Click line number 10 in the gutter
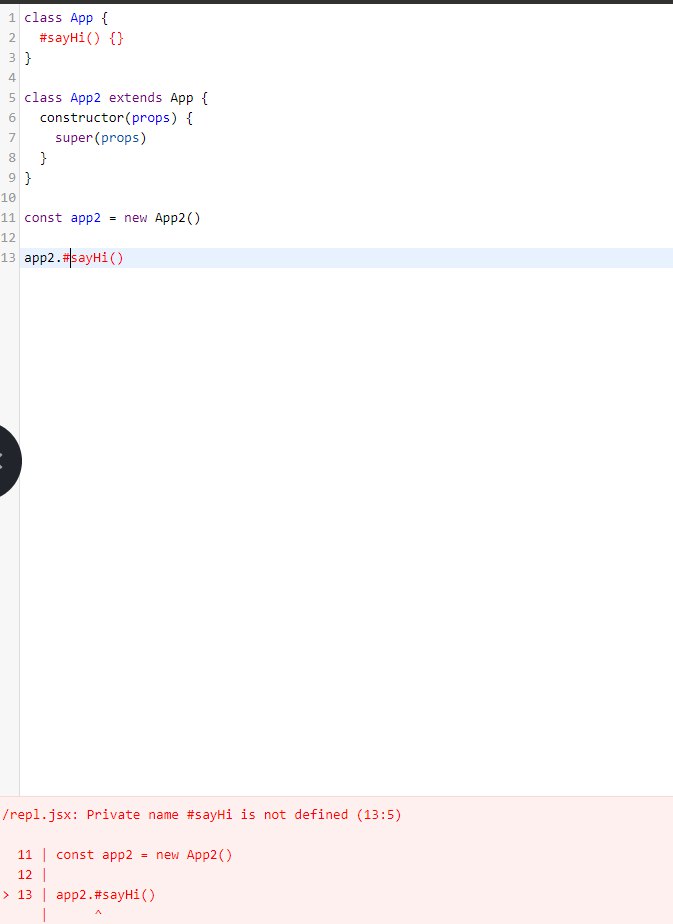The height and width of the screenshot is (924, 673). [8, 198]
